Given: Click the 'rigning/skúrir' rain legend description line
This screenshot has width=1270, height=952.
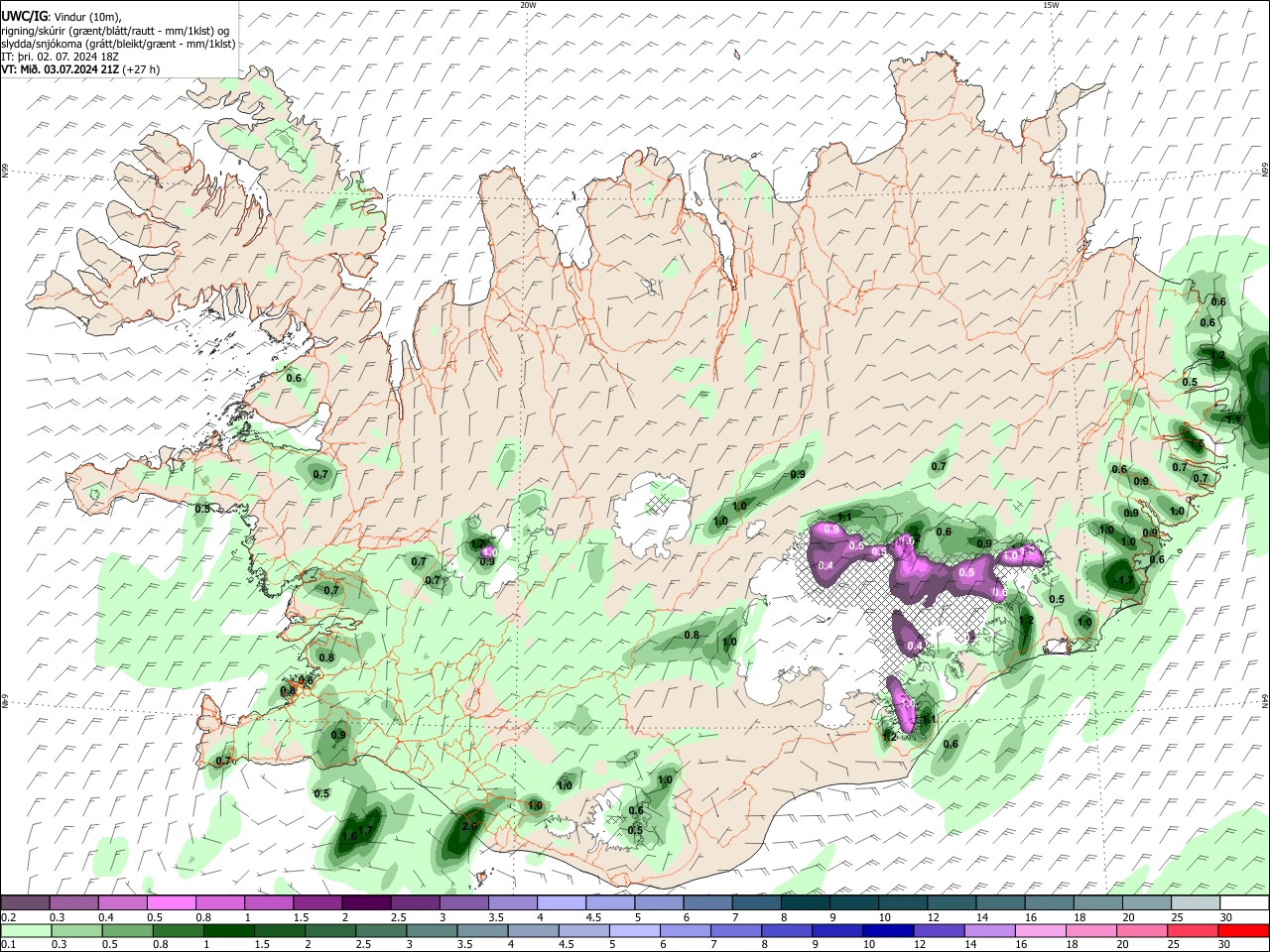Looking at the screenshot, I should (116, 31).
